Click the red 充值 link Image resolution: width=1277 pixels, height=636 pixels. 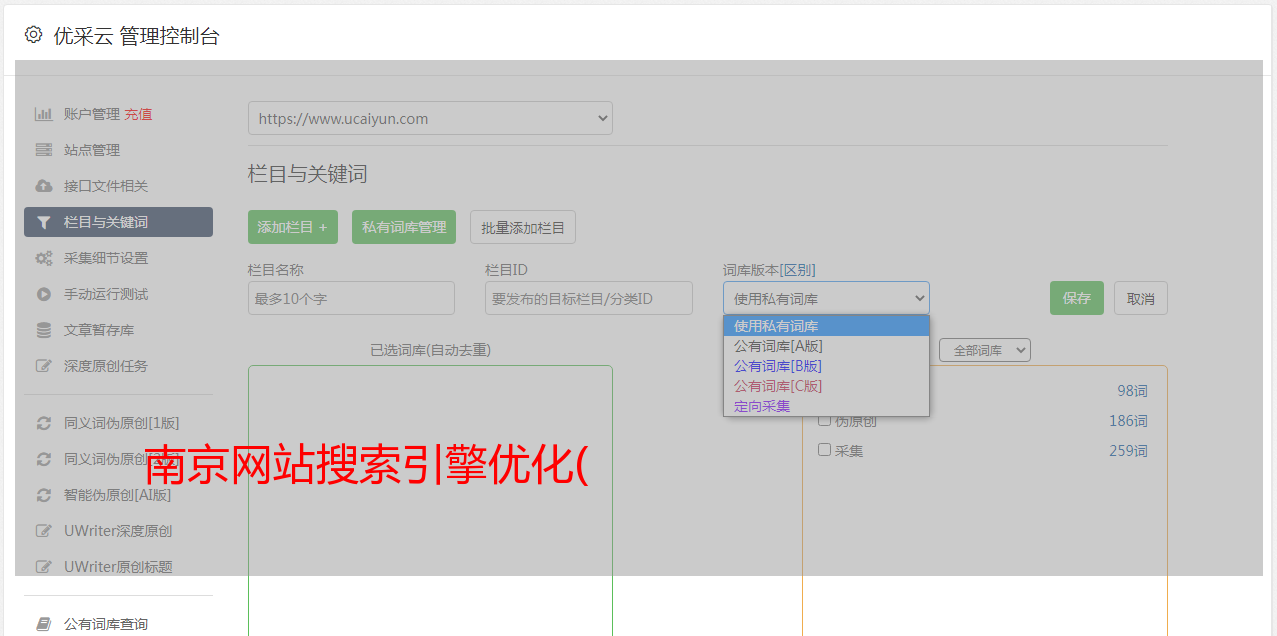point(138,114)
